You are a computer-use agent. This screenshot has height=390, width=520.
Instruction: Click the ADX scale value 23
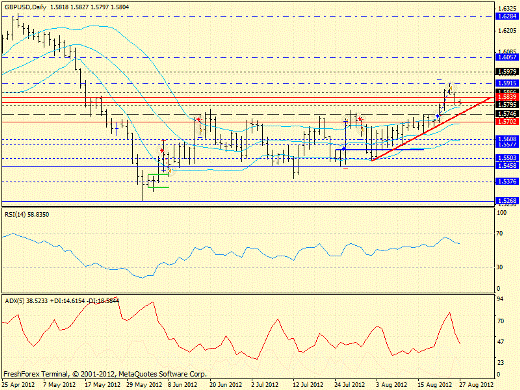500,362
